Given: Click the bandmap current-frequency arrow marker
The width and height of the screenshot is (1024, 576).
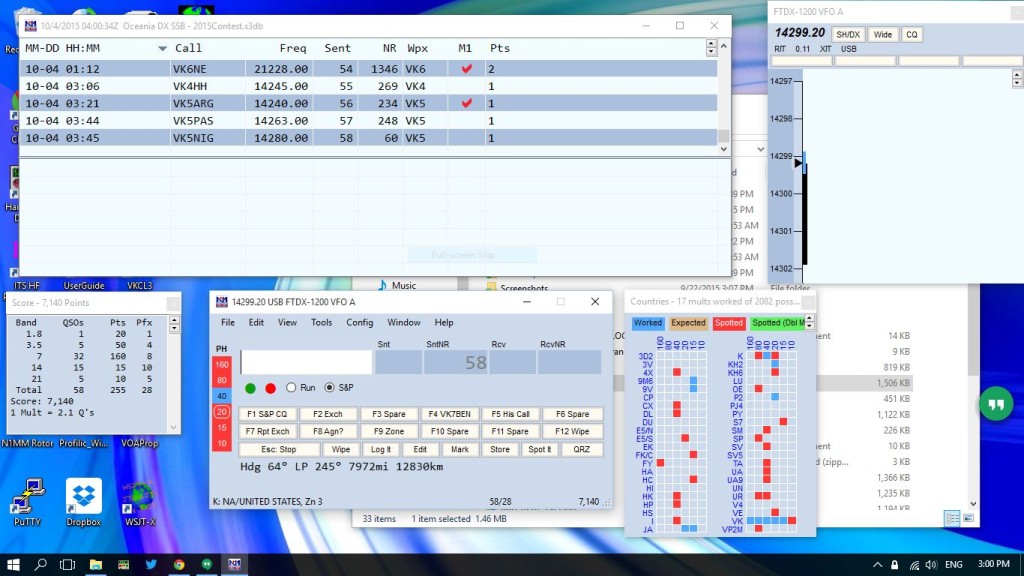Looking at the screenshot, I should (797, 163).
